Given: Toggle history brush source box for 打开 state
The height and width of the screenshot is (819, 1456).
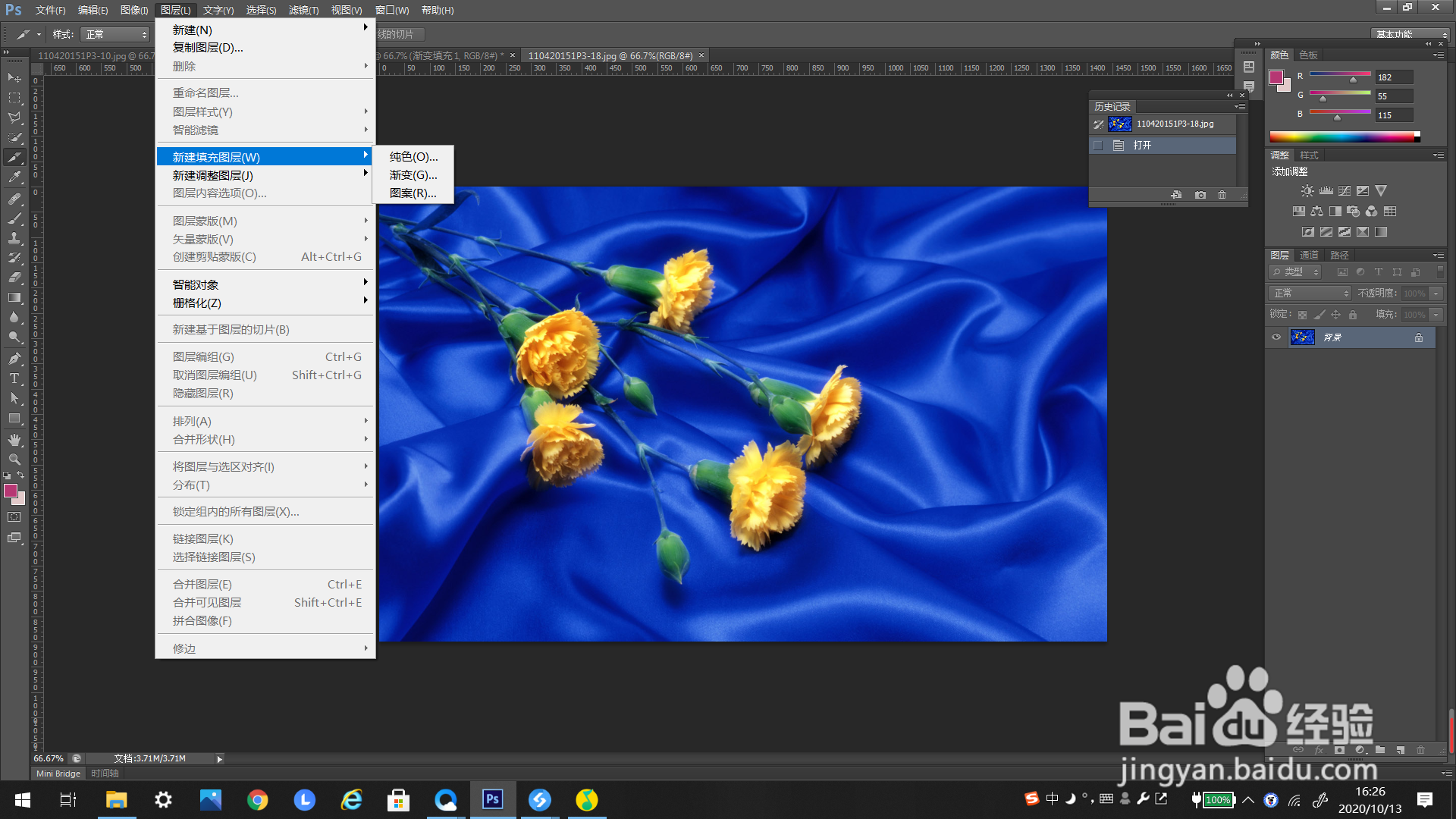Looking at the screenshot, I should [x=1098, y=146].
